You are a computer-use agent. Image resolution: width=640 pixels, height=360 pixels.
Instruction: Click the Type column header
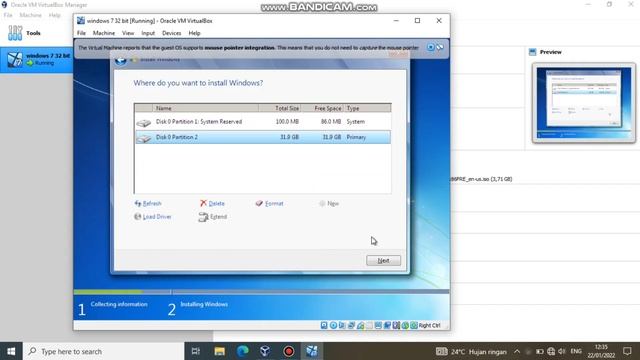367,108
